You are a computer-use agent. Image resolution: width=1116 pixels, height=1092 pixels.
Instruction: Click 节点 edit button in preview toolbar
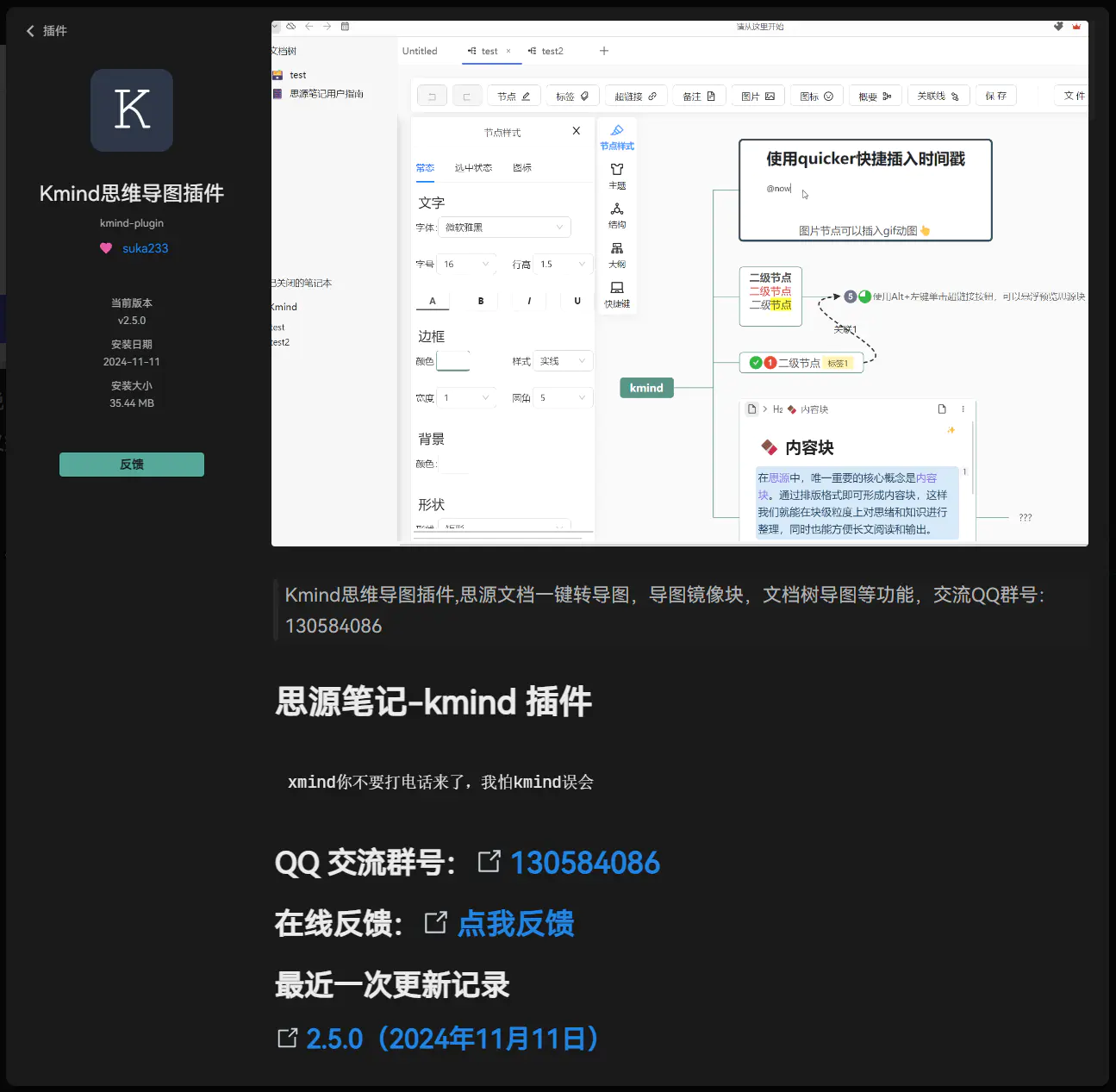pos(514,97)
